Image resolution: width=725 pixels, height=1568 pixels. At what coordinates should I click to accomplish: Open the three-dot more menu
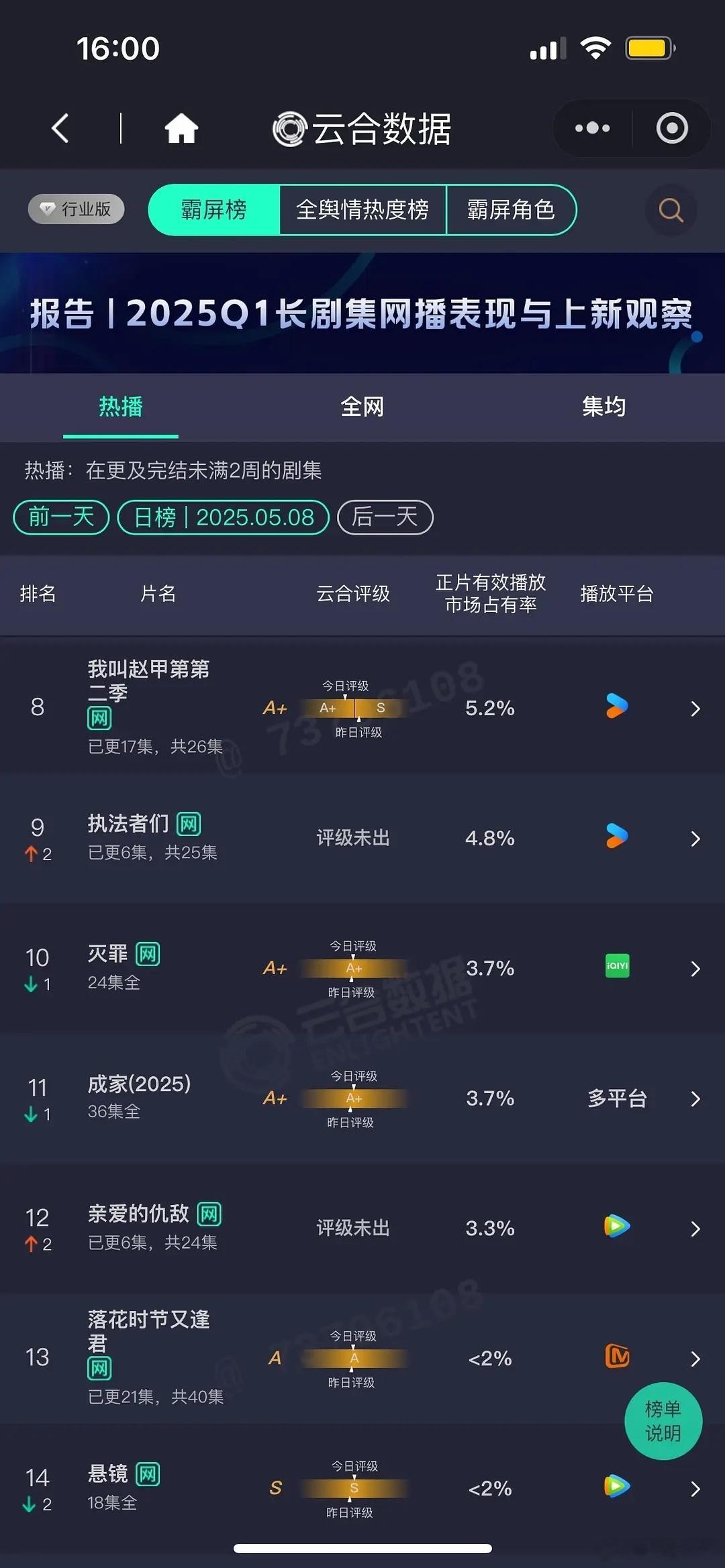(x=592, y=128)
